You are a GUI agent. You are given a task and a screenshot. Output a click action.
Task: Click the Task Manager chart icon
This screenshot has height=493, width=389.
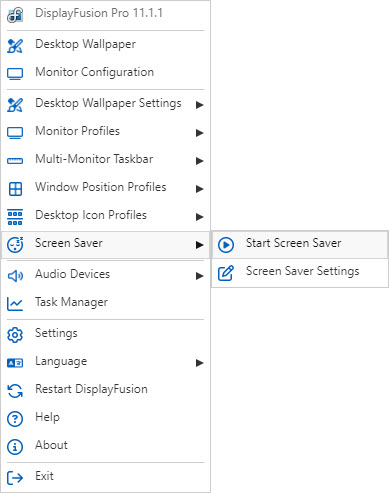click(x=15, y=304)
